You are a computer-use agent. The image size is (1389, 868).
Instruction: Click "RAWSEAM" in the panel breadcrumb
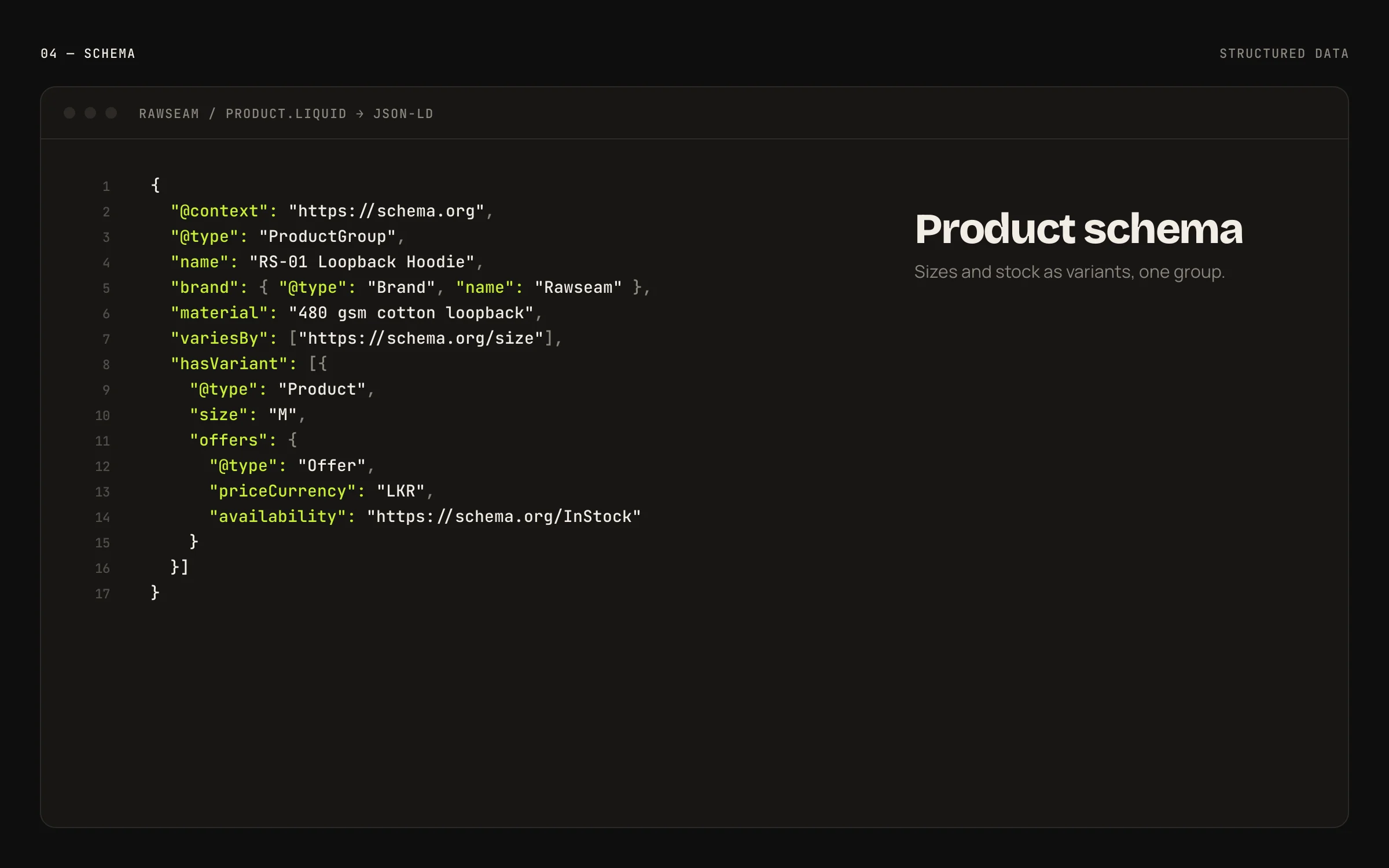coord(169,114)
